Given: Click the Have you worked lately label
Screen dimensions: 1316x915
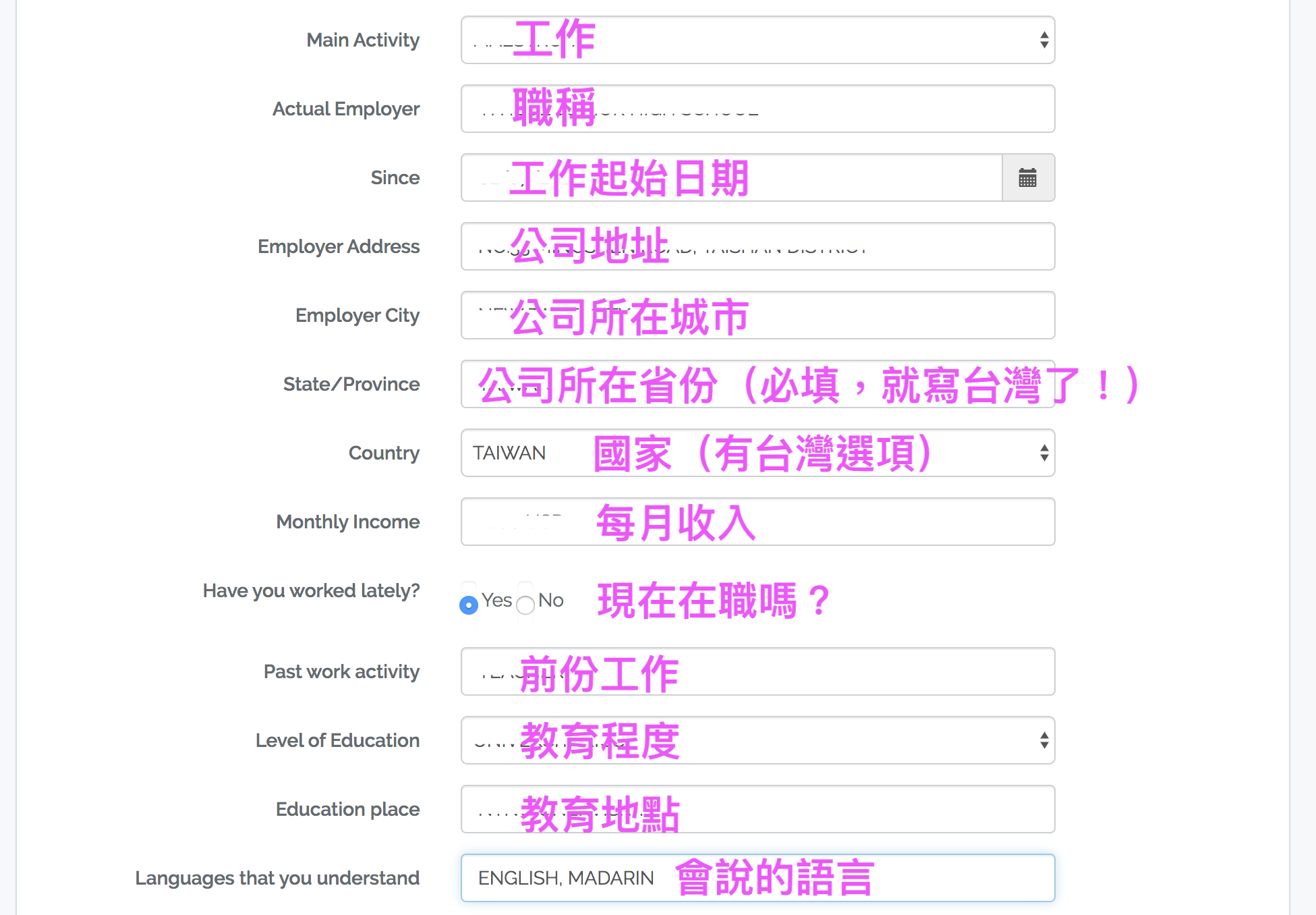Looking at the screenshot, I should tap(312, 591).
